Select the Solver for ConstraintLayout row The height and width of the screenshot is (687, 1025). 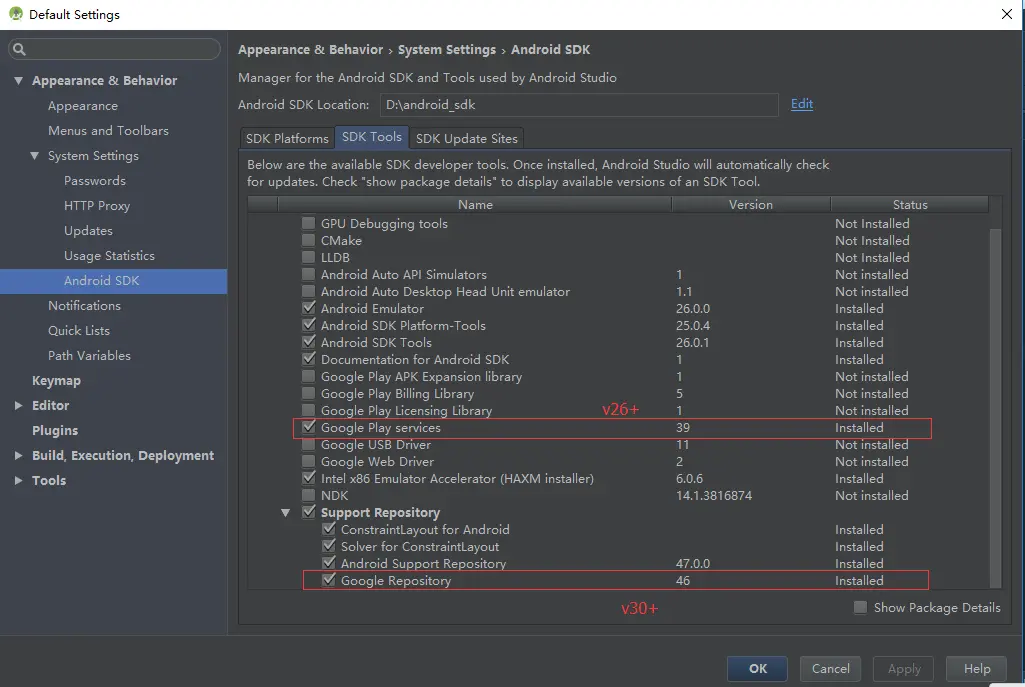[420, 546]
